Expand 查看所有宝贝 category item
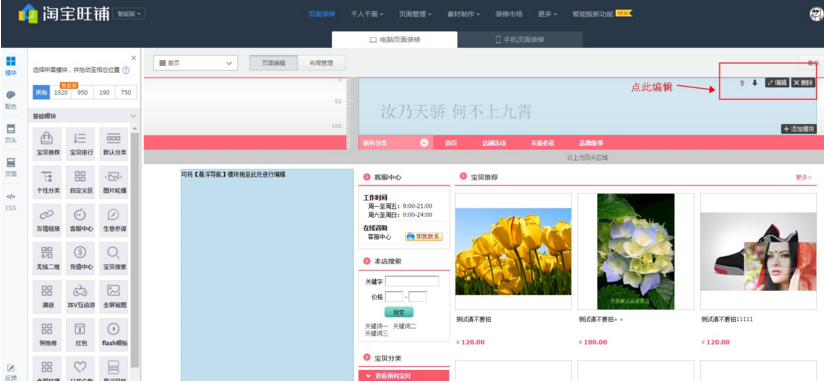 (x=404, y=376)
